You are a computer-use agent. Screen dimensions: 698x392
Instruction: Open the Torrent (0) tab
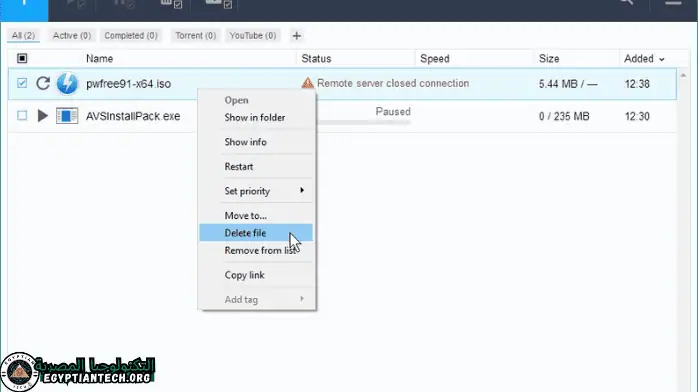coord(195,36)
